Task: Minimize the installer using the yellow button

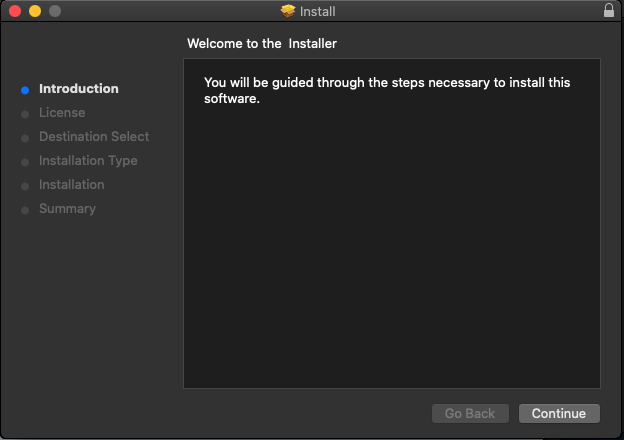Action: coord(34,11)
